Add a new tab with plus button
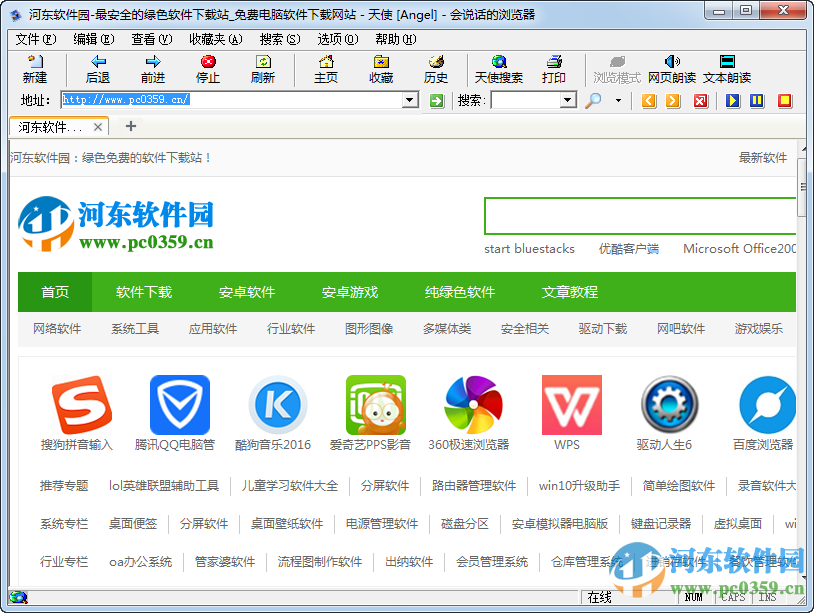The width and height of the screenshot is (814, 613). click(x=131, y=126)
